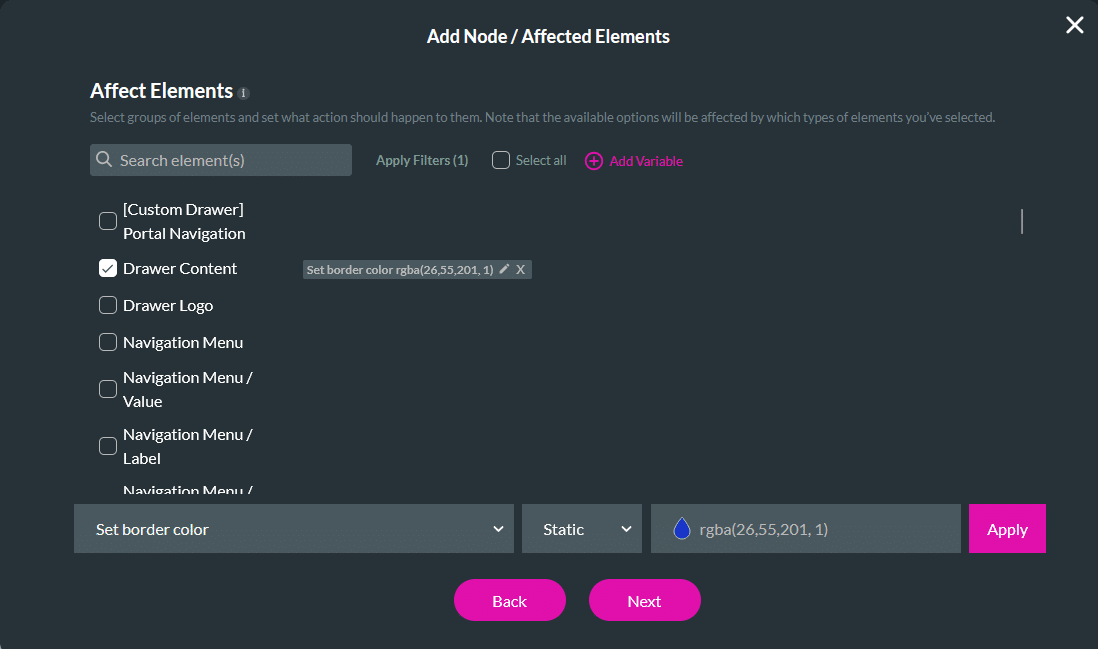Enable the Select all checkbox
The image size is (1098, 649).
[499, 160]
